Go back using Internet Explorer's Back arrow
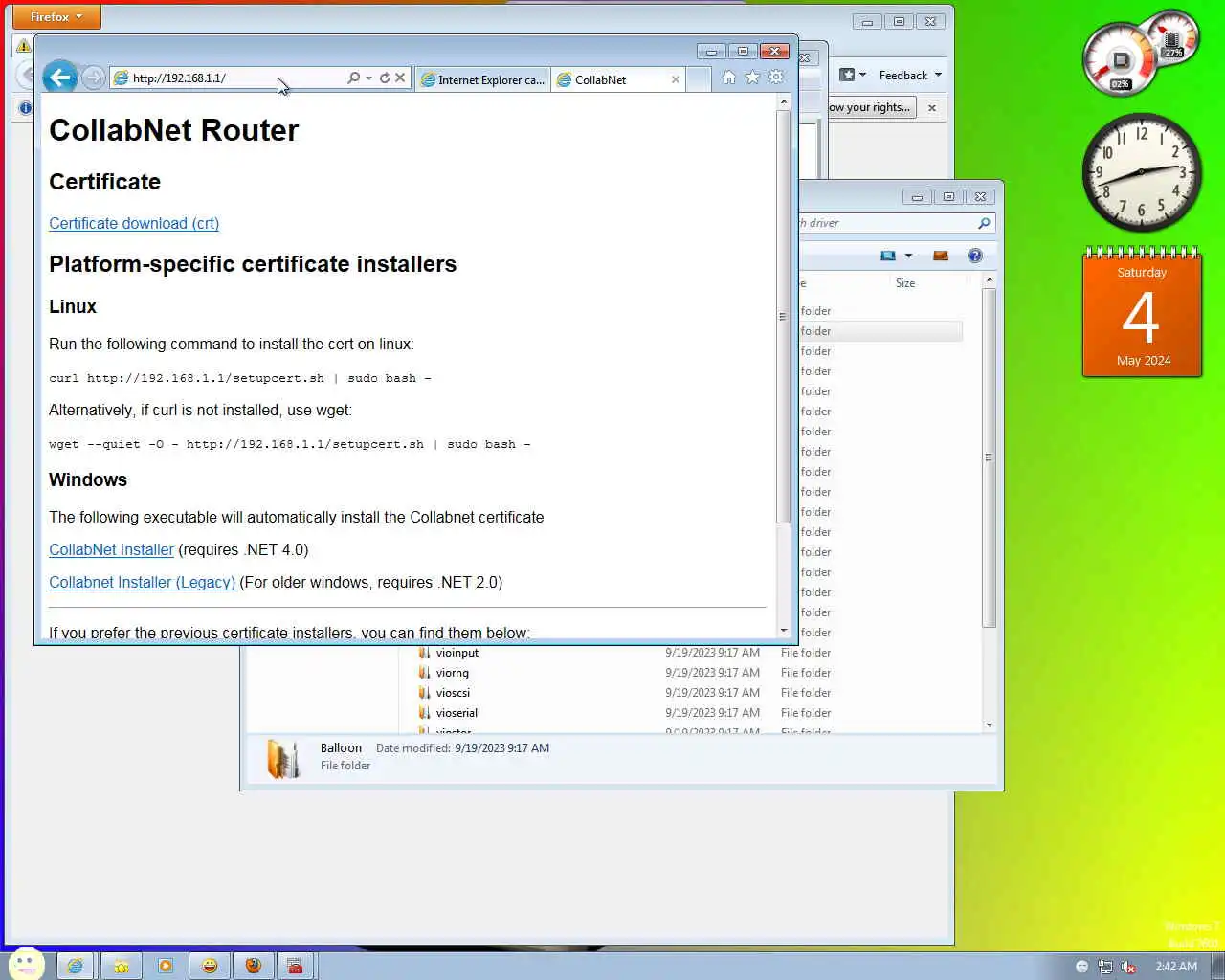The image size is (1225, 980). [59, 78]
